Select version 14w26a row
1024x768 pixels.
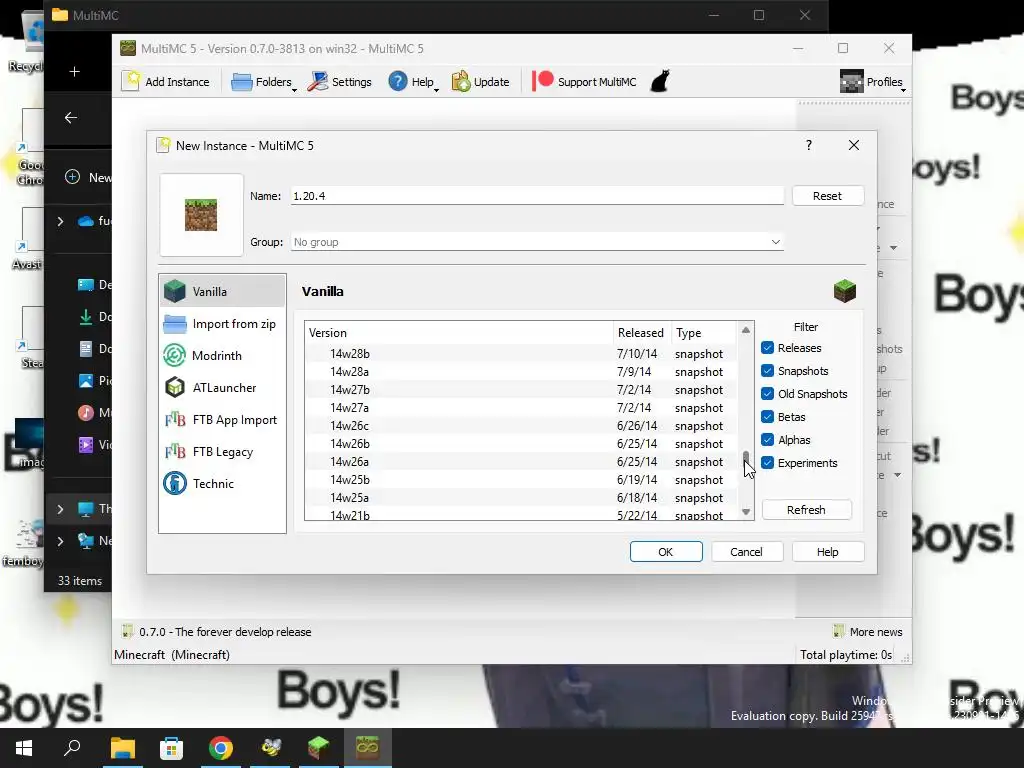click(521, 462)
